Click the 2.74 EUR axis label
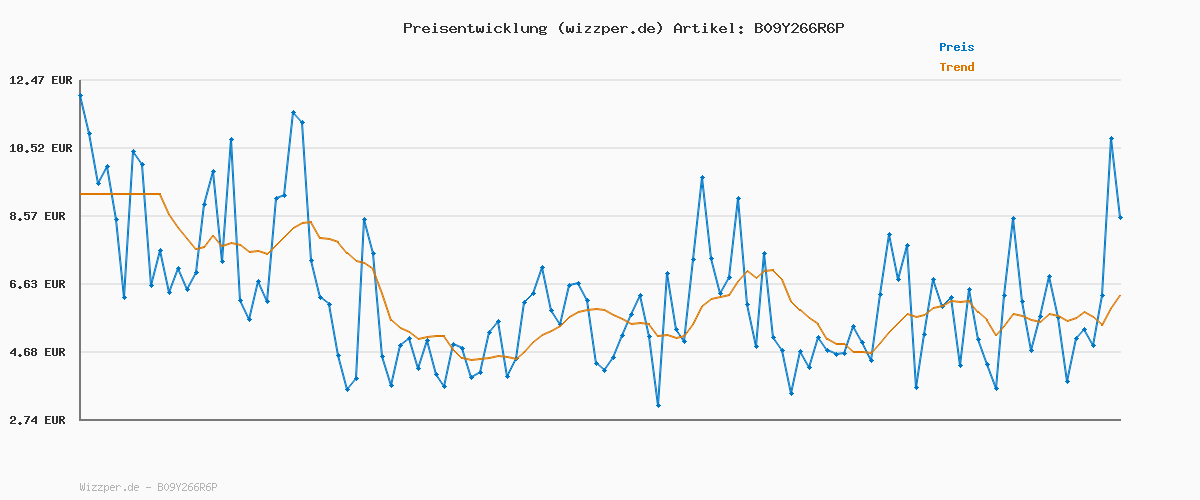Image resolution: width=1200 pixels, height=500 pixels. 40,420
